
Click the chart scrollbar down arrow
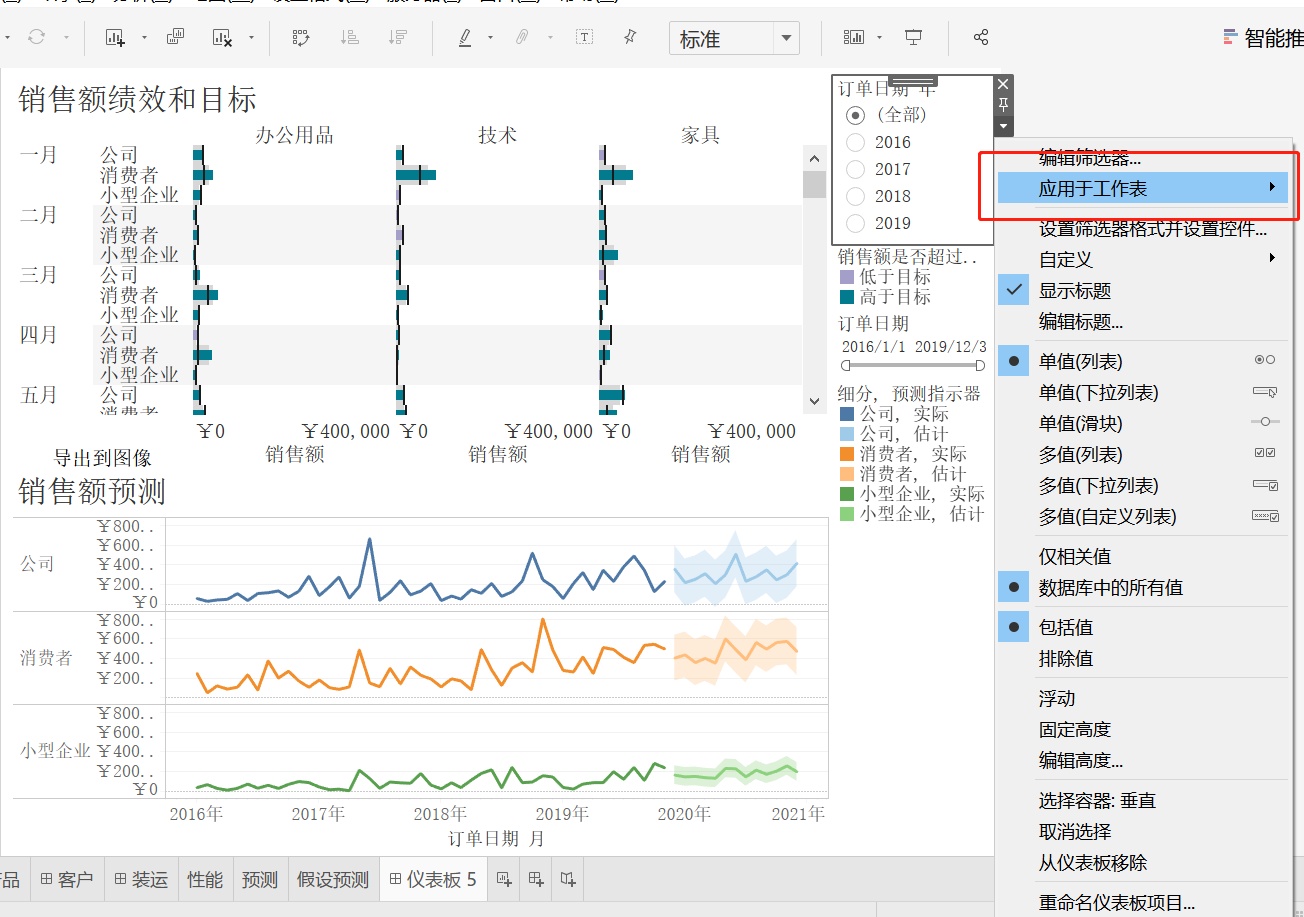pos(814,401)
